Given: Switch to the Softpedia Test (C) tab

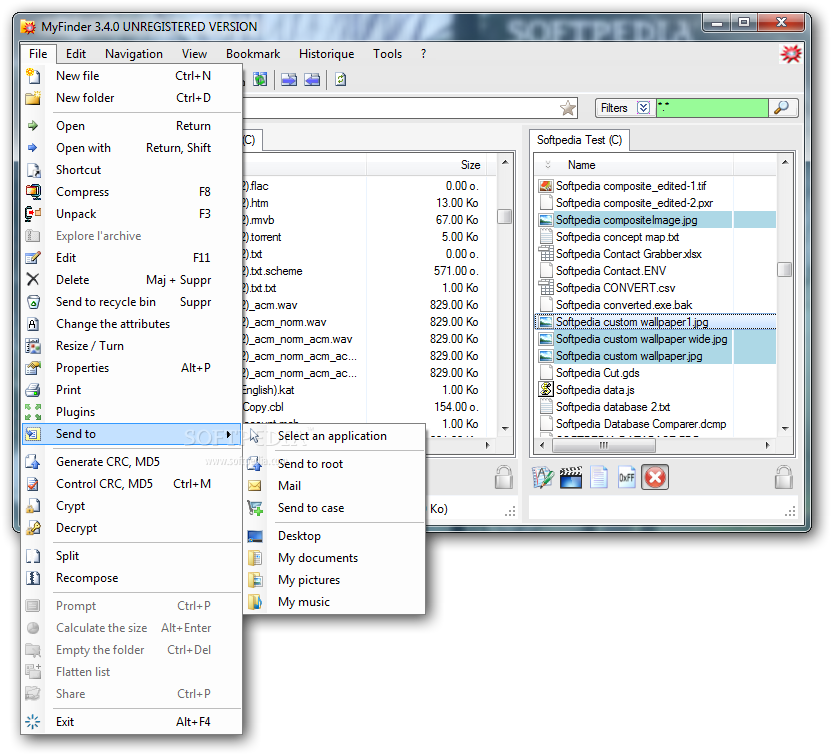Looking at the screenshot, I should (579, 140).
